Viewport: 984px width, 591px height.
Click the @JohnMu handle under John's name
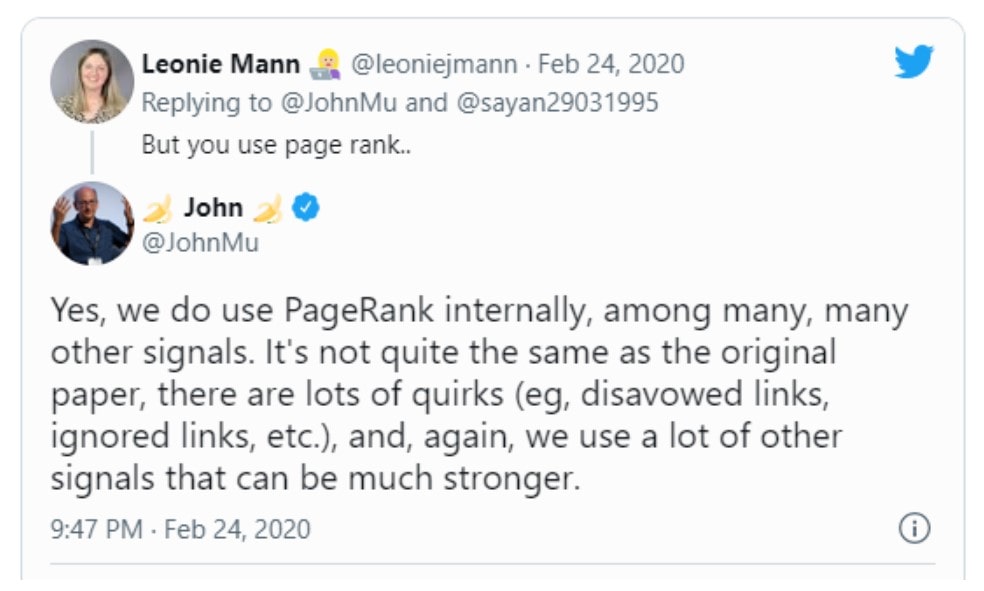[200, 242]
